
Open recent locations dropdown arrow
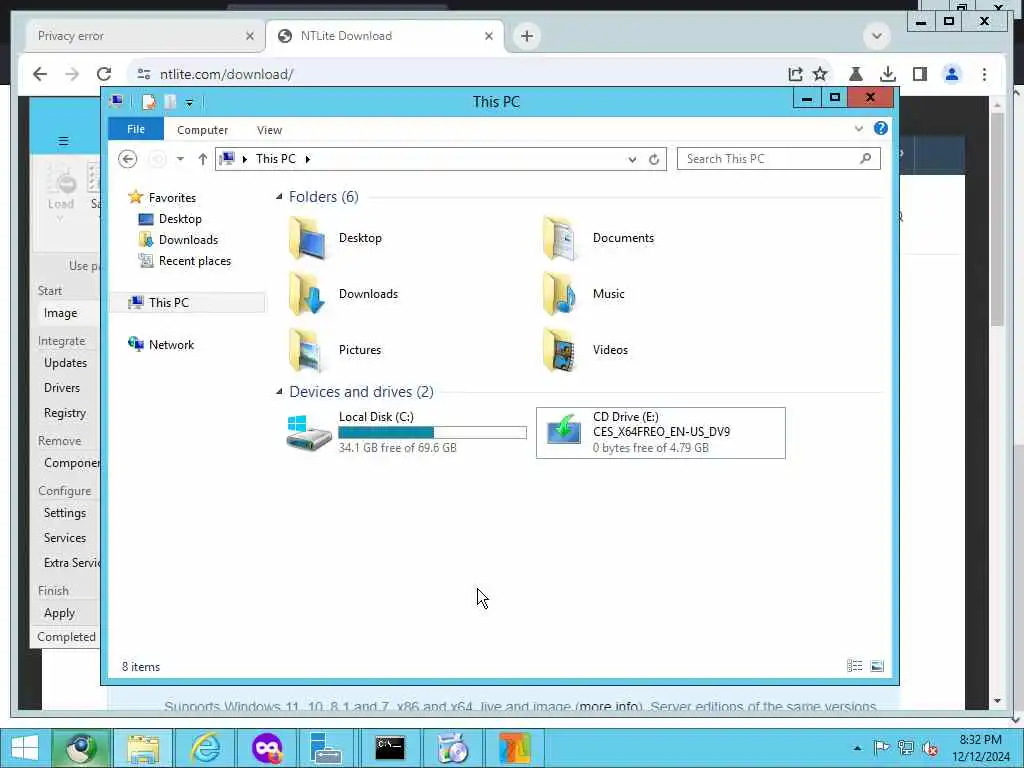click(180, 159)
